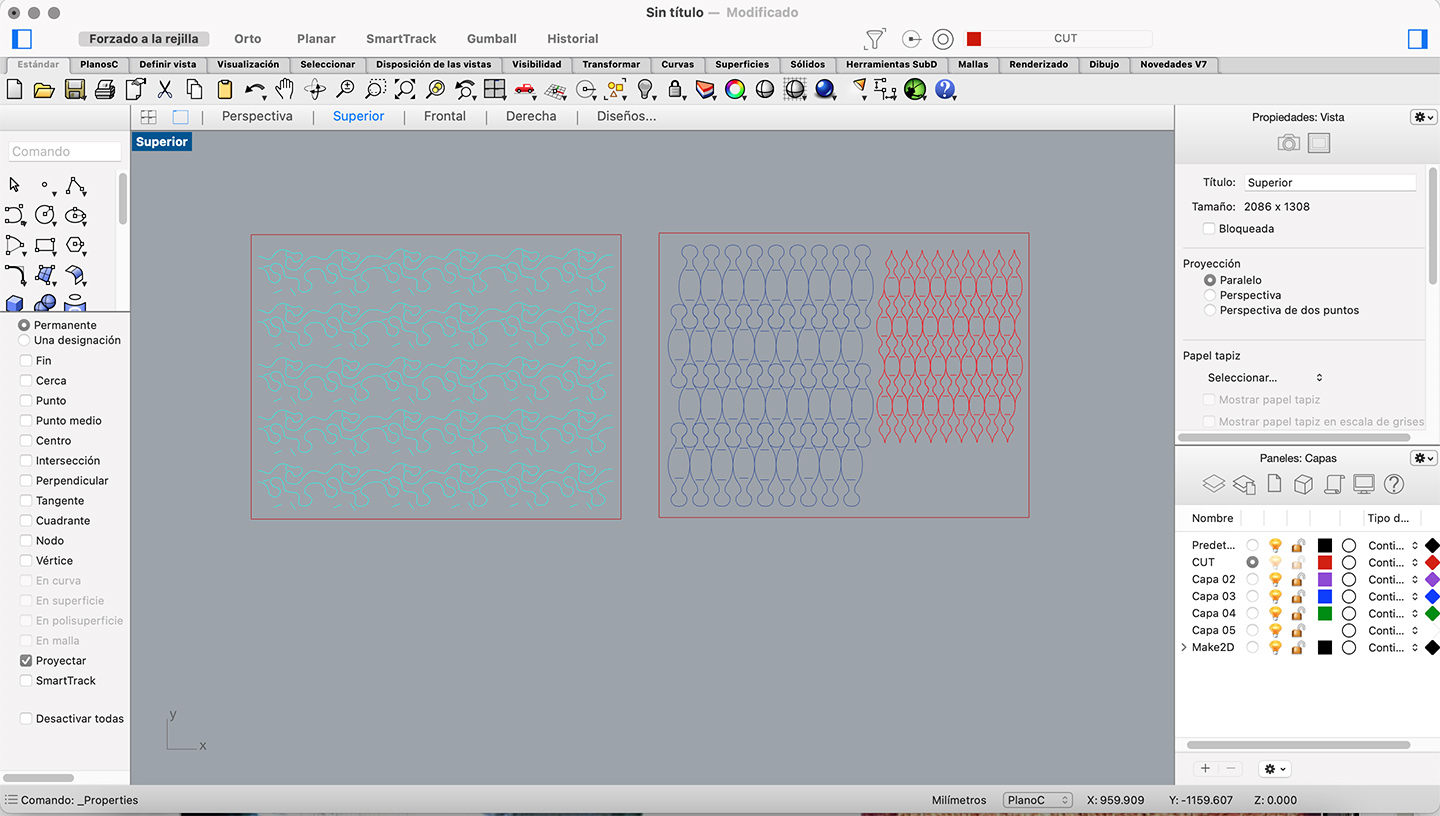This screenshot has height=816, width=1440.
Task: Expand the Make2D layer tree arrow
Action: point(1184,648)
